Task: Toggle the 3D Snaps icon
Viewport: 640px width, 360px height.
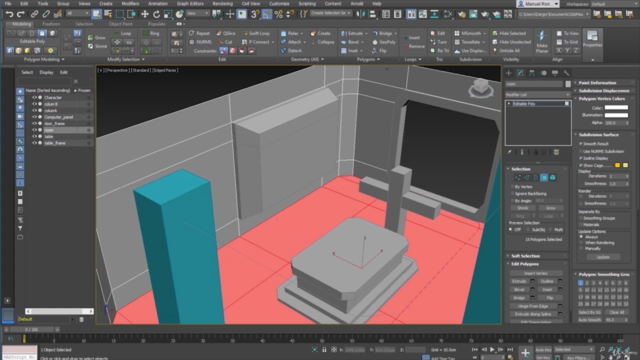Action: 255,15
